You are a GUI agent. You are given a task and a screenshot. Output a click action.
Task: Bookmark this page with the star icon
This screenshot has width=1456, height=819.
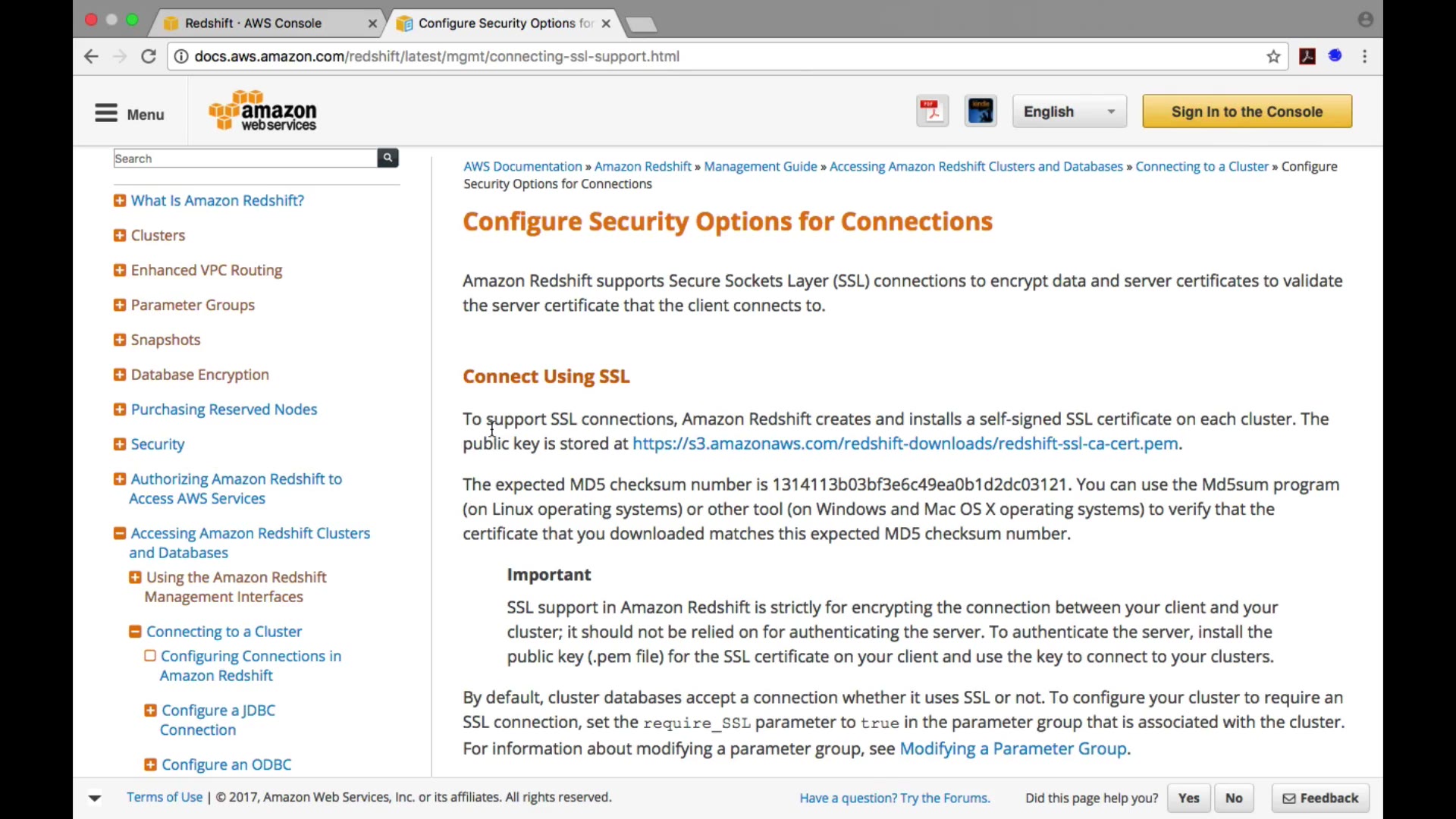pyautogui.click(x=1273, y=56)
